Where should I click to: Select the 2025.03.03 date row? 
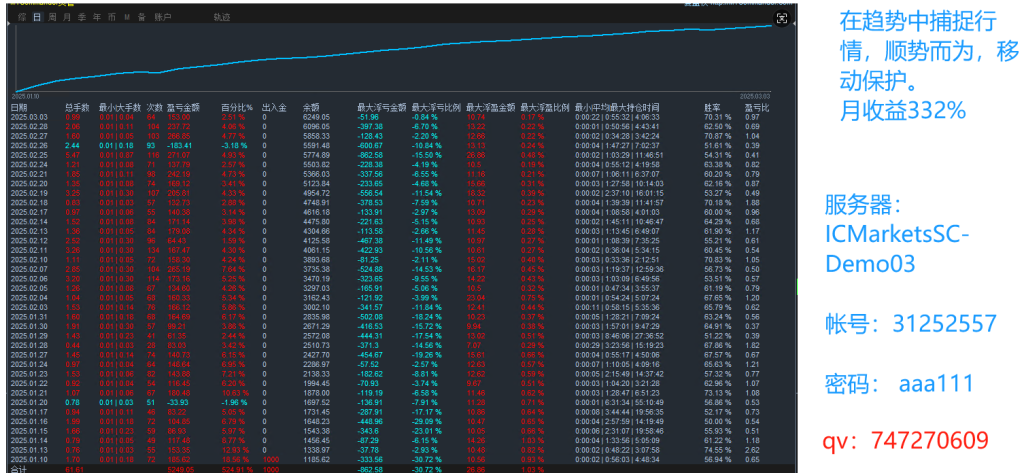[392, 116]
